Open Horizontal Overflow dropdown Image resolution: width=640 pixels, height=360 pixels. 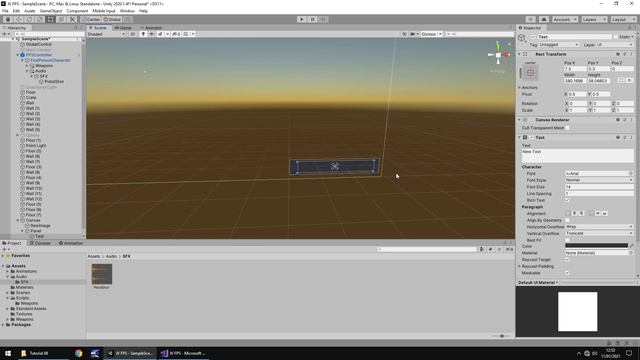point(599,227)
